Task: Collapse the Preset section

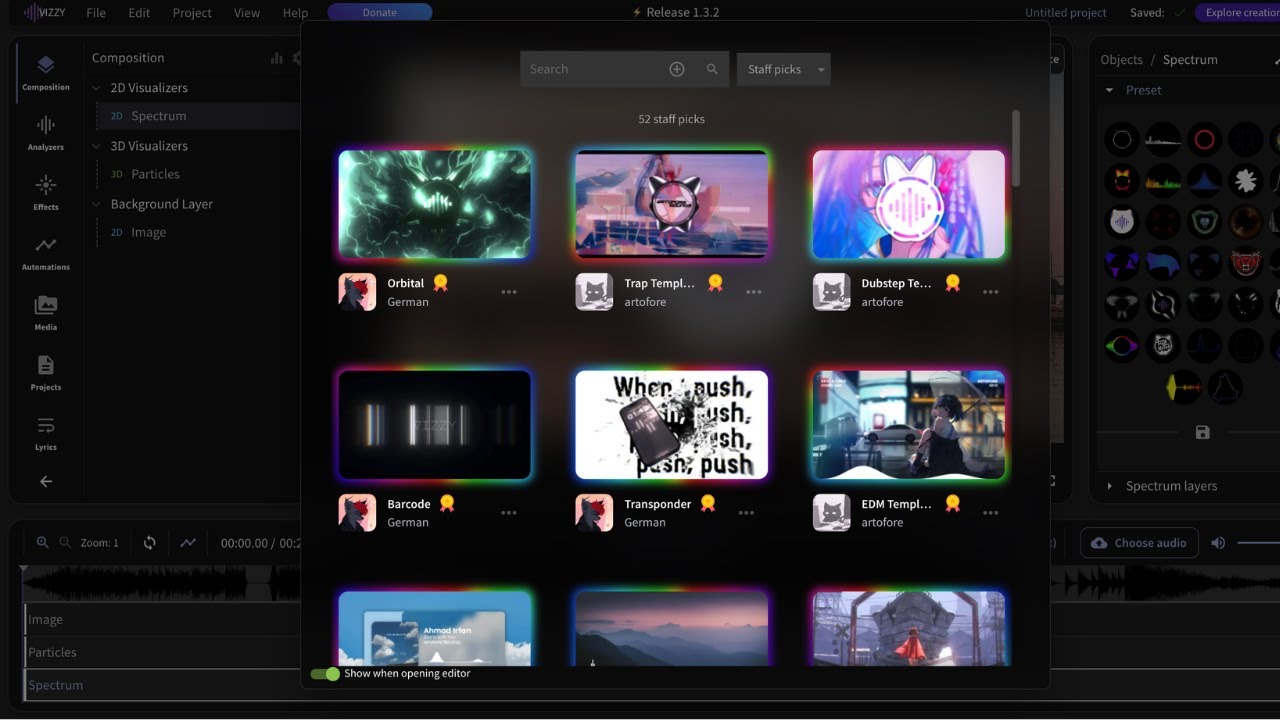Action: click(x=1109, y=90)
